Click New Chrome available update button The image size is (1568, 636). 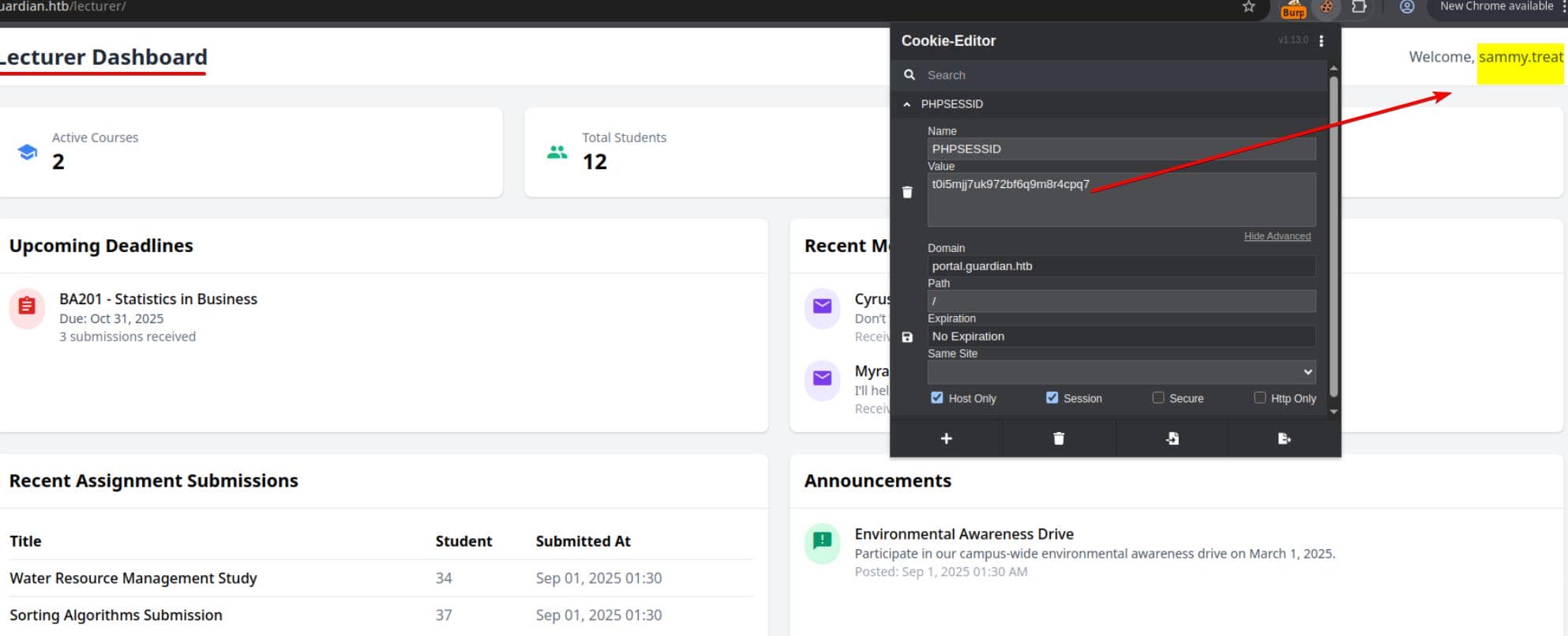point(1496,6)
